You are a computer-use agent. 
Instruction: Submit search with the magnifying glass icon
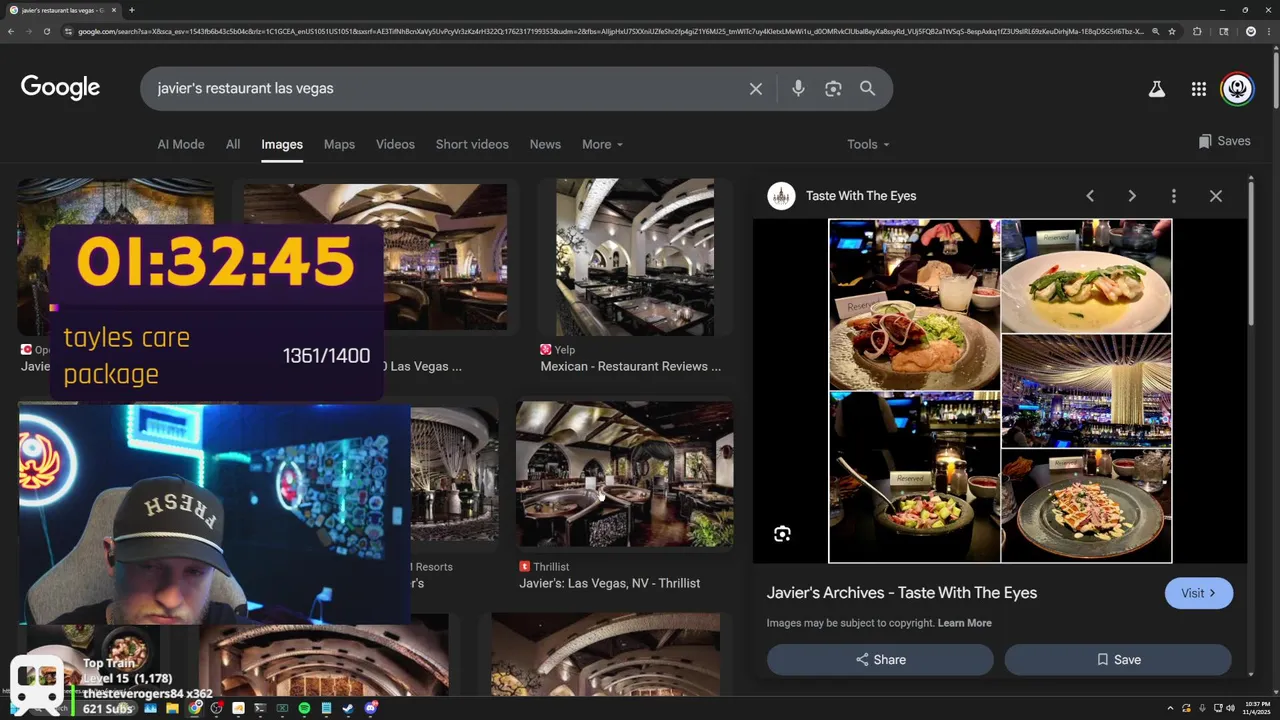click(x=867, y=89)
